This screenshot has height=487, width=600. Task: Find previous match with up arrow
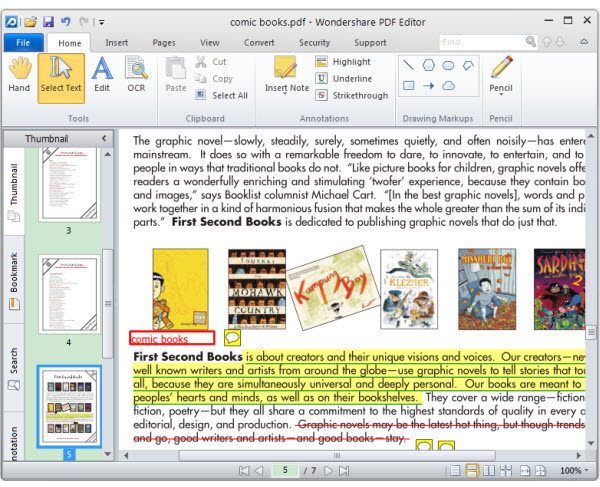point(546,42)
